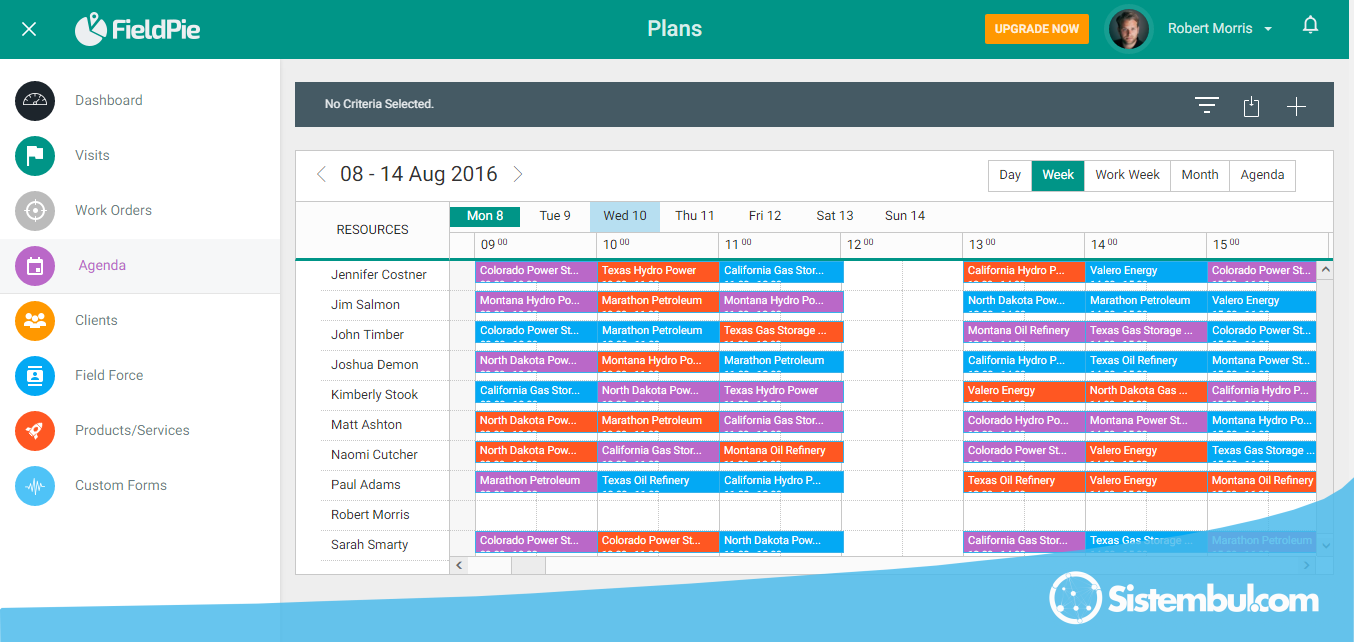This screenshot has width=1354, height=642.
Task: Open Custom Forms menu label
Action: point(121,485)
